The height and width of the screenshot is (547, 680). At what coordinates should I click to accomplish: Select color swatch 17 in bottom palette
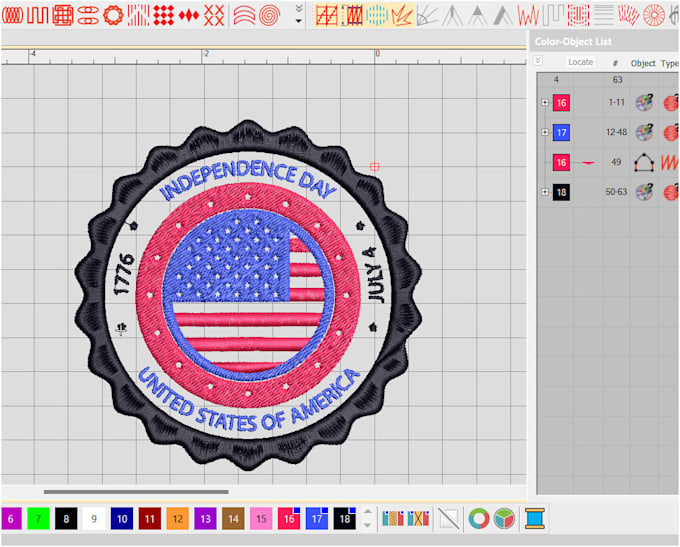[317, 518]
